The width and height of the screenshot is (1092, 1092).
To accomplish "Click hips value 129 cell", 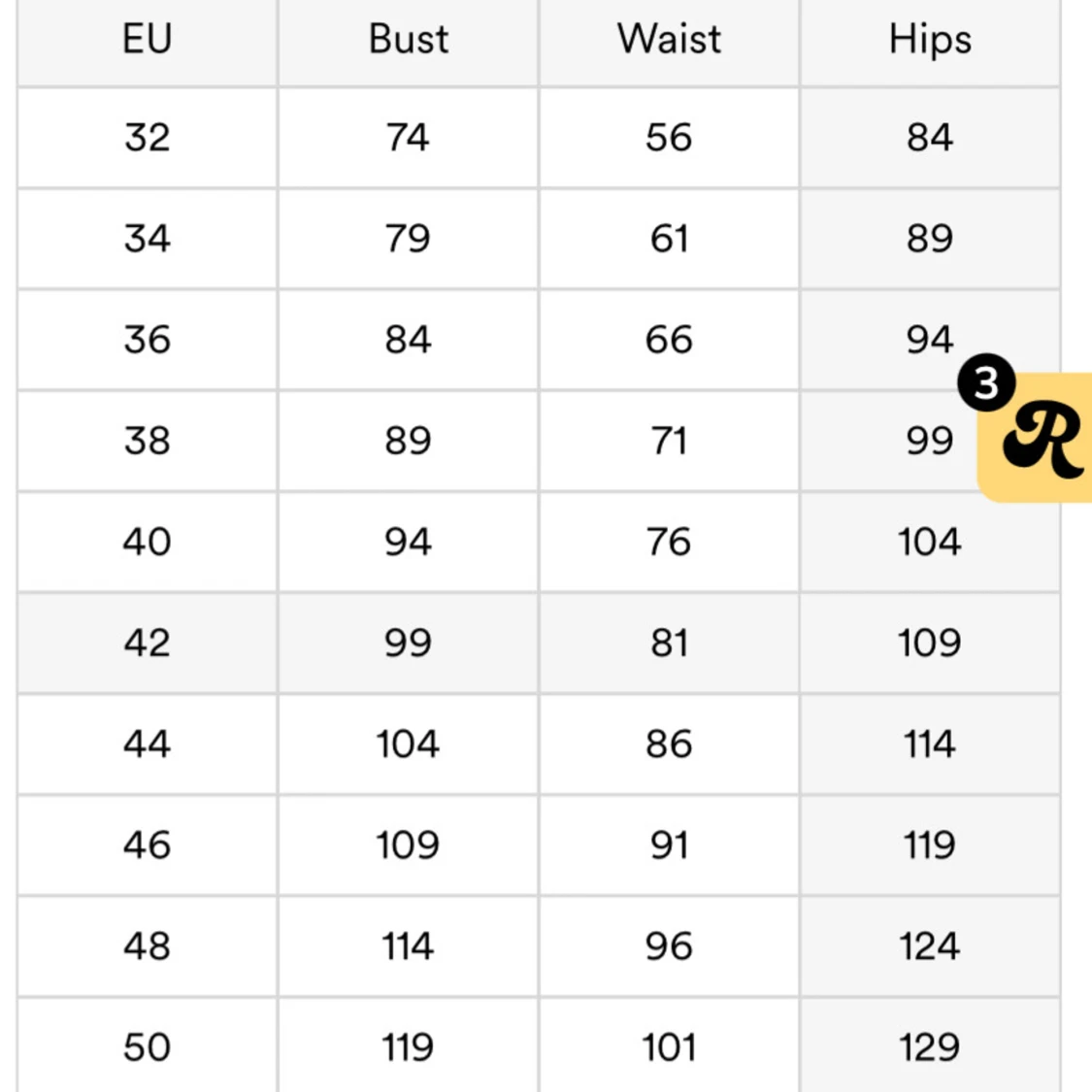I will click(x=930, y=1046).
